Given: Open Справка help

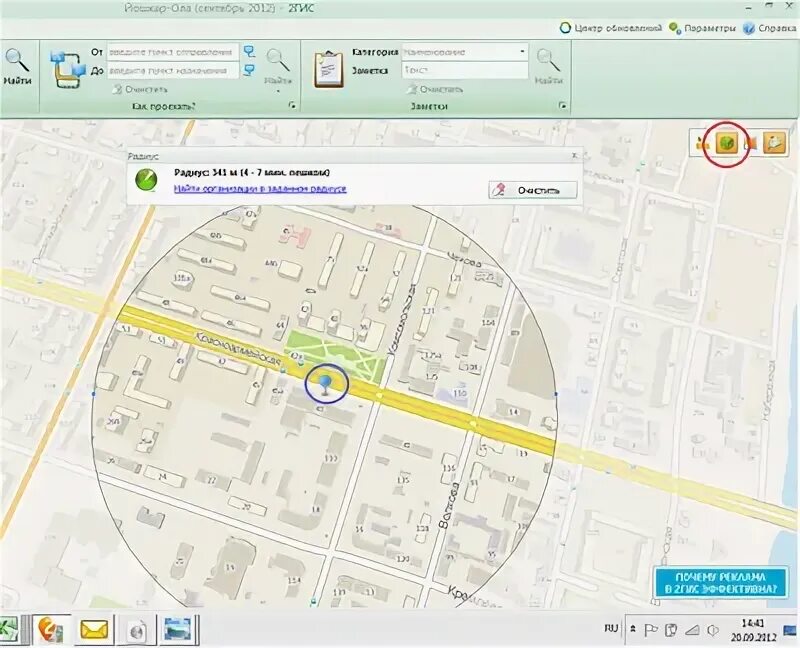Looking at the screenshot, I should (x=769, y=28).
